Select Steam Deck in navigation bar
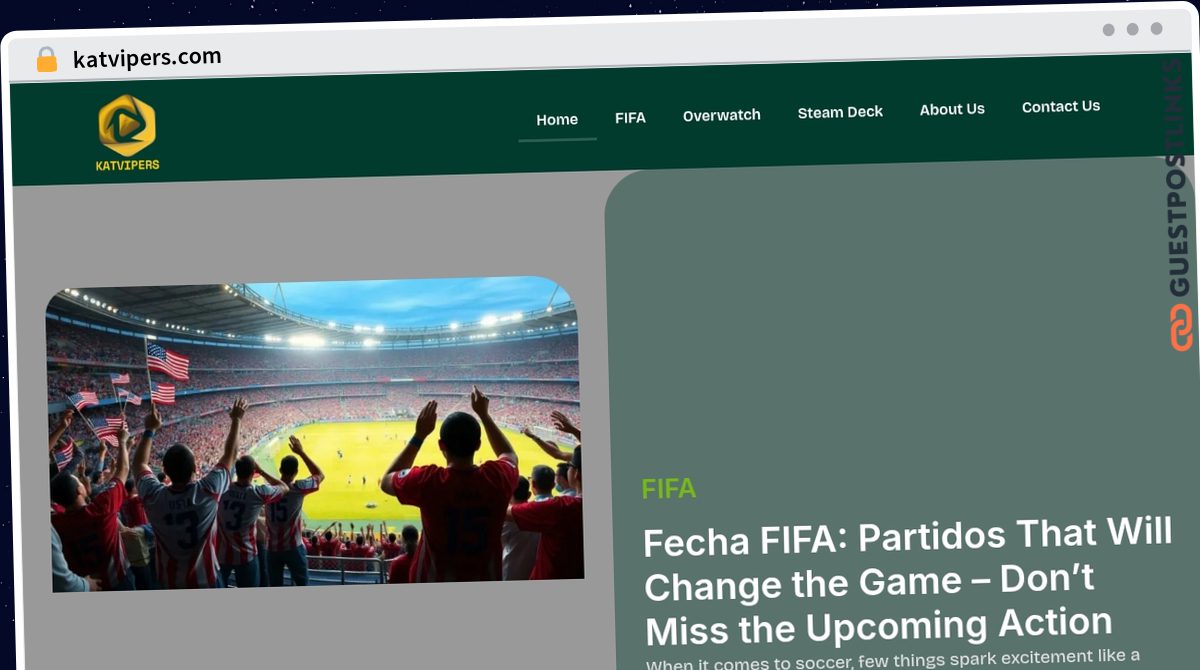Viewport: 1200px width, 670px height. tap(840, 112)
